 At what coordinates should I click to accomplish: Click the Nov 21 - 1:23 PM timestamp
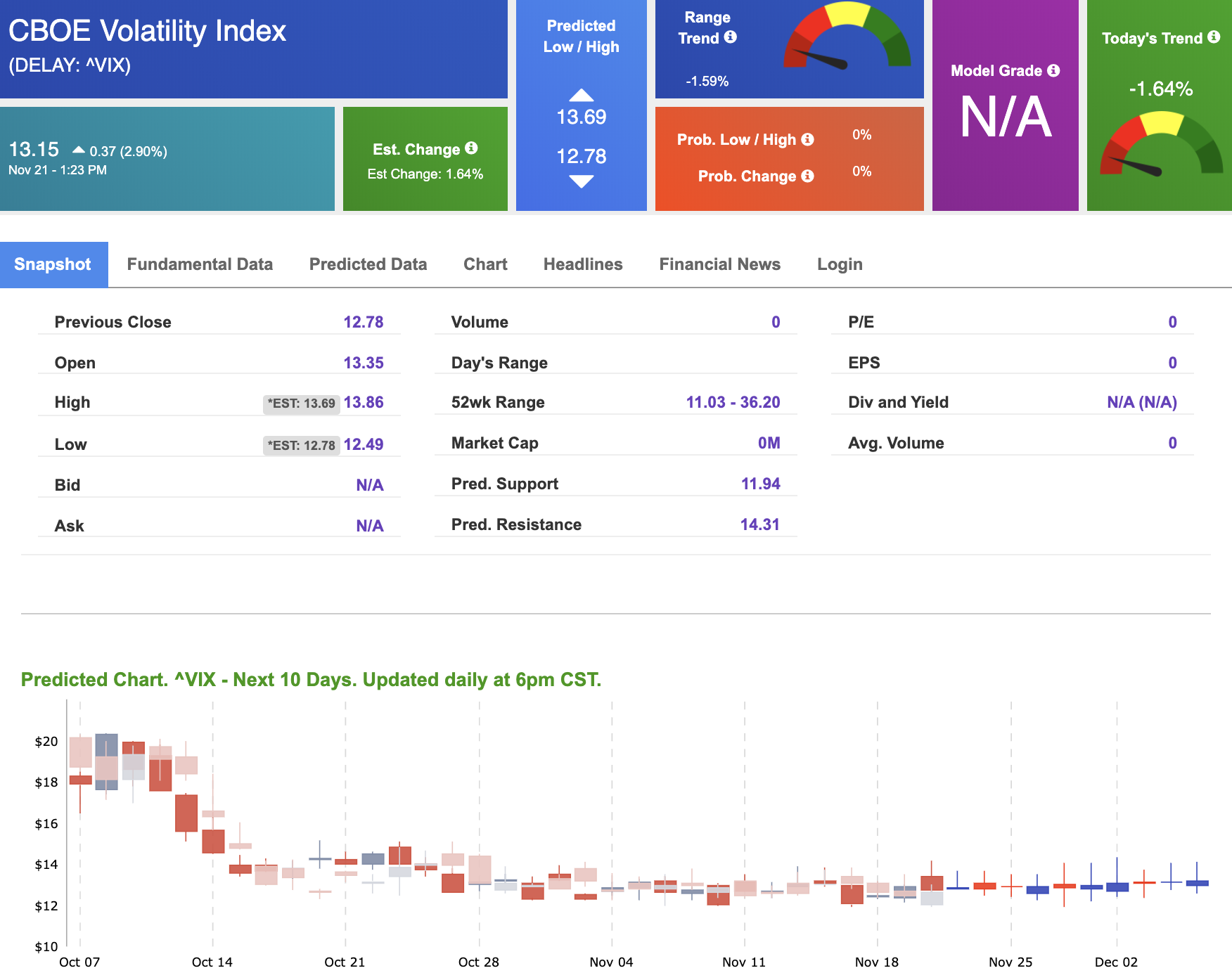coord(58,170)
